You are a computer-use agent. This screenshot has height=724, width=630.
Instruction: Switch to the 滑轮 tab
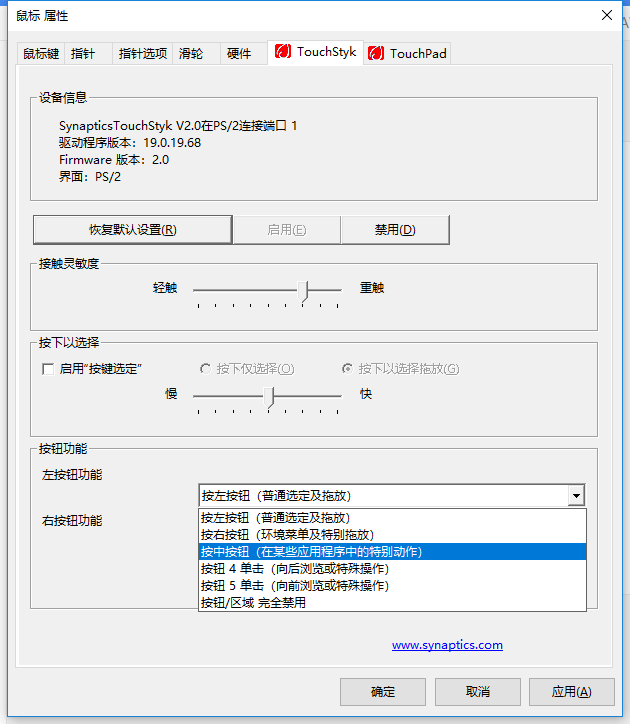[x=190, y=54]
